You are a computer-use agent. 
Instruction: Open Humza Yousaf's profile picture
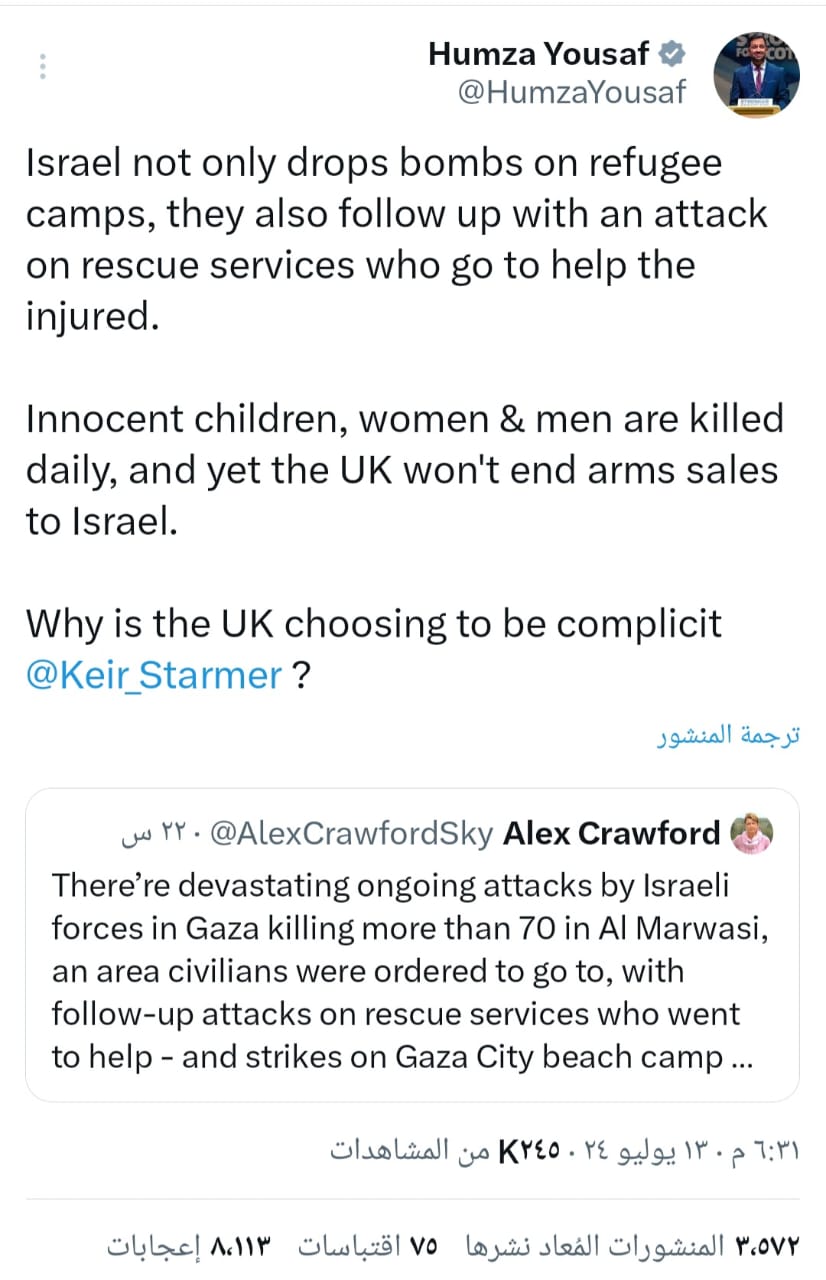(756, 78)
